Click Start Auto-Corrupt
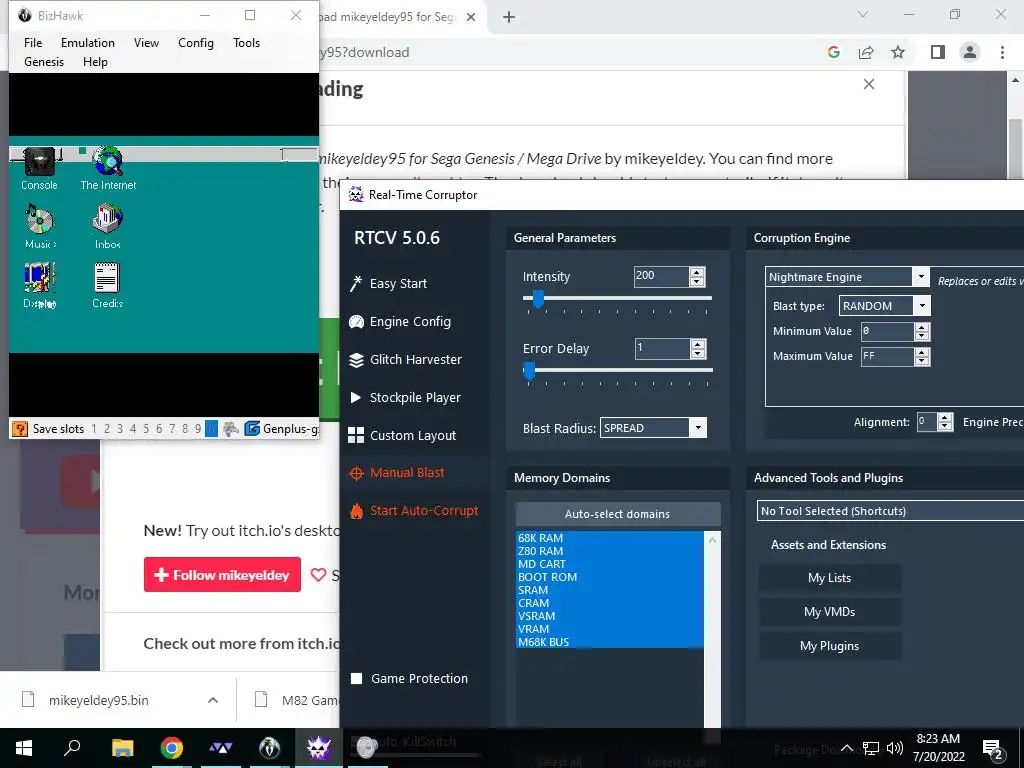The image size is (1024, 768). point(413,511)
